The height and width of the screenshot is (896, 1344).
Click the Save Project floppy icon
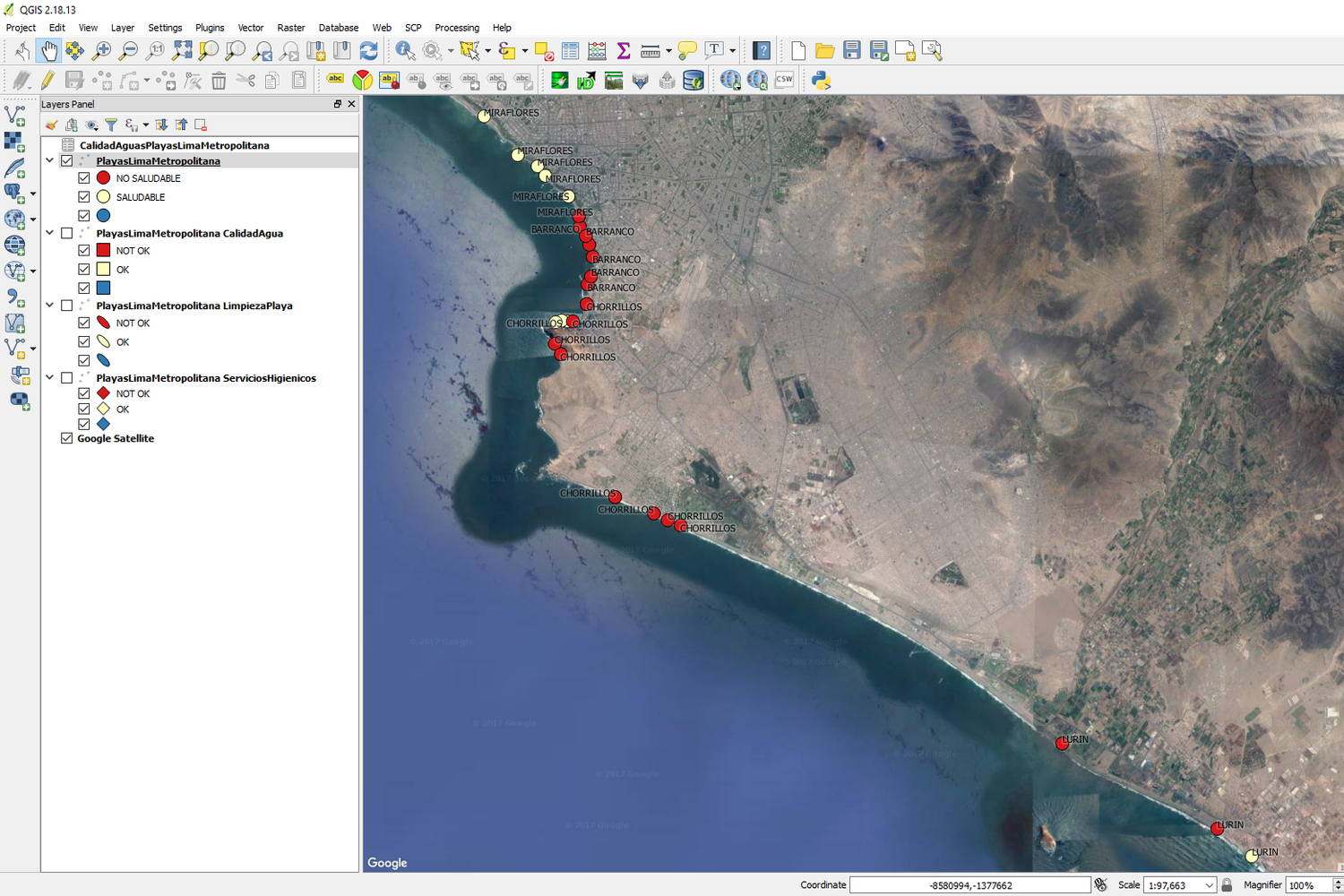click(x=852, y=51)
